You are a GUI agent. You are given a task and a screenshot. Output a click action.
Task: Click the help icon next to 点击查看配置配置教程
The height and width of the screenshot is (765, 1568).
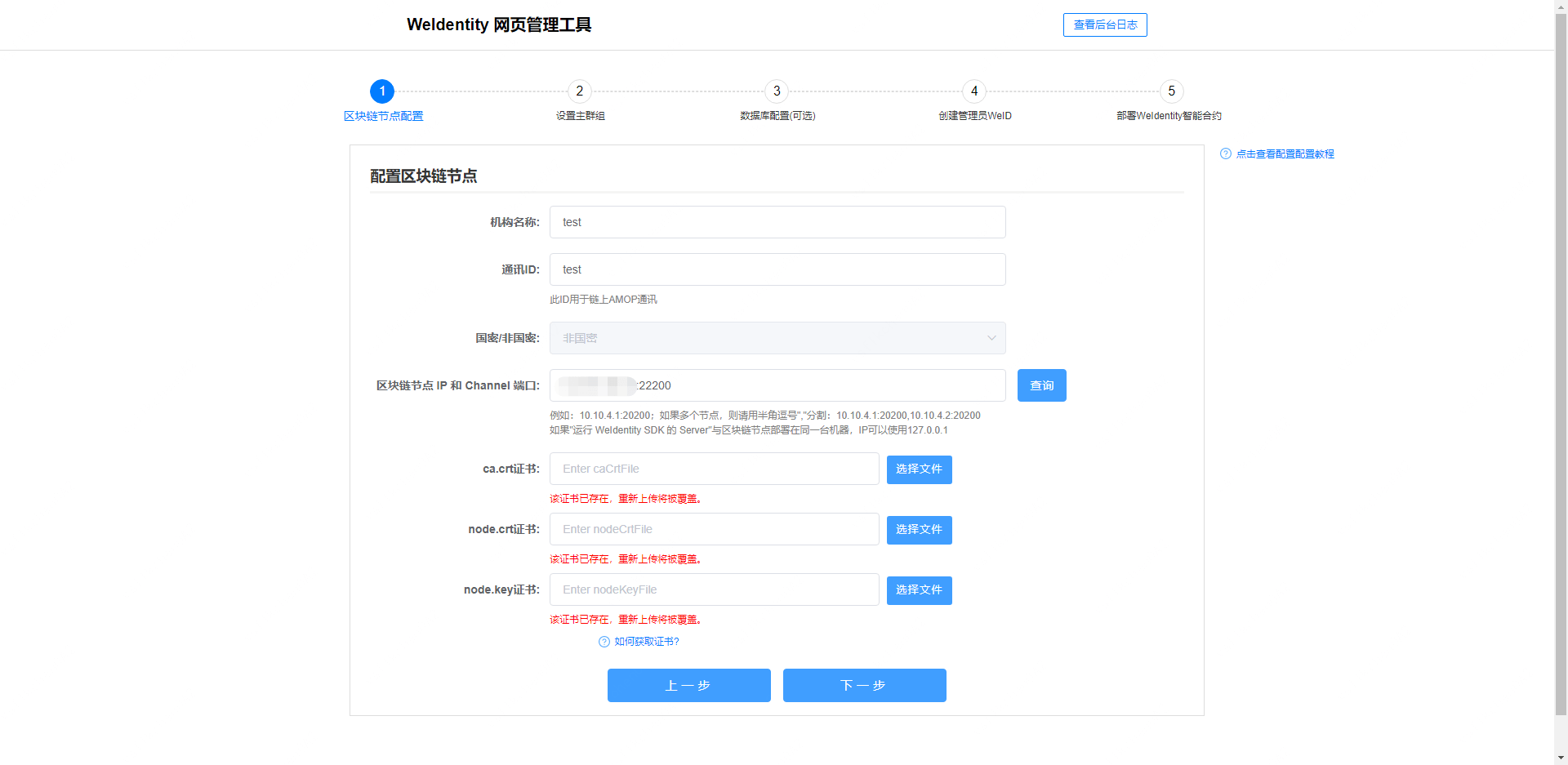click(x=1225, y=153)
